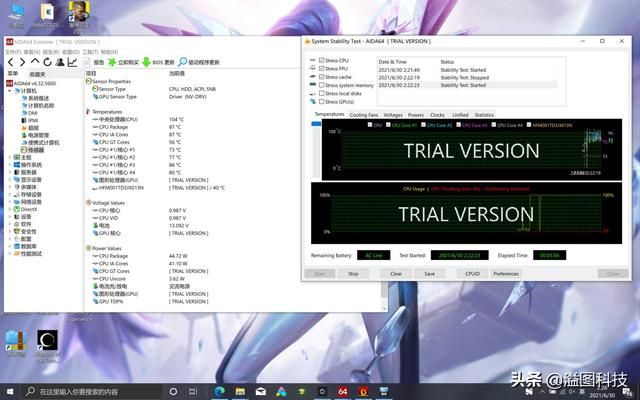Open Microsoft Edge from the taskbar
Image resolution: width=640 pixels, height=400 pixels.
[x=220, y=391]
